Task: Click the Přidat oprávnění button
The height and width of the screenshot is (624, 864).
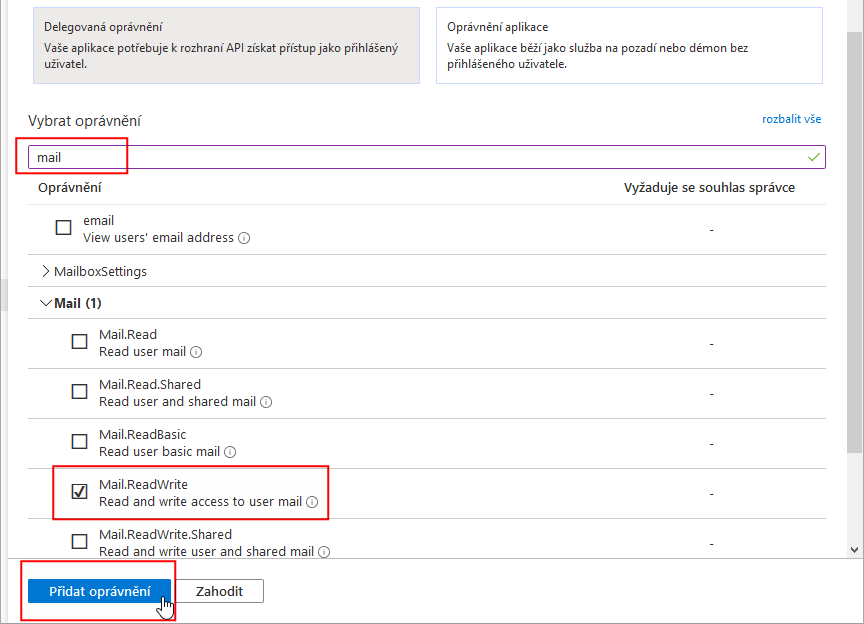Action: 100,591
